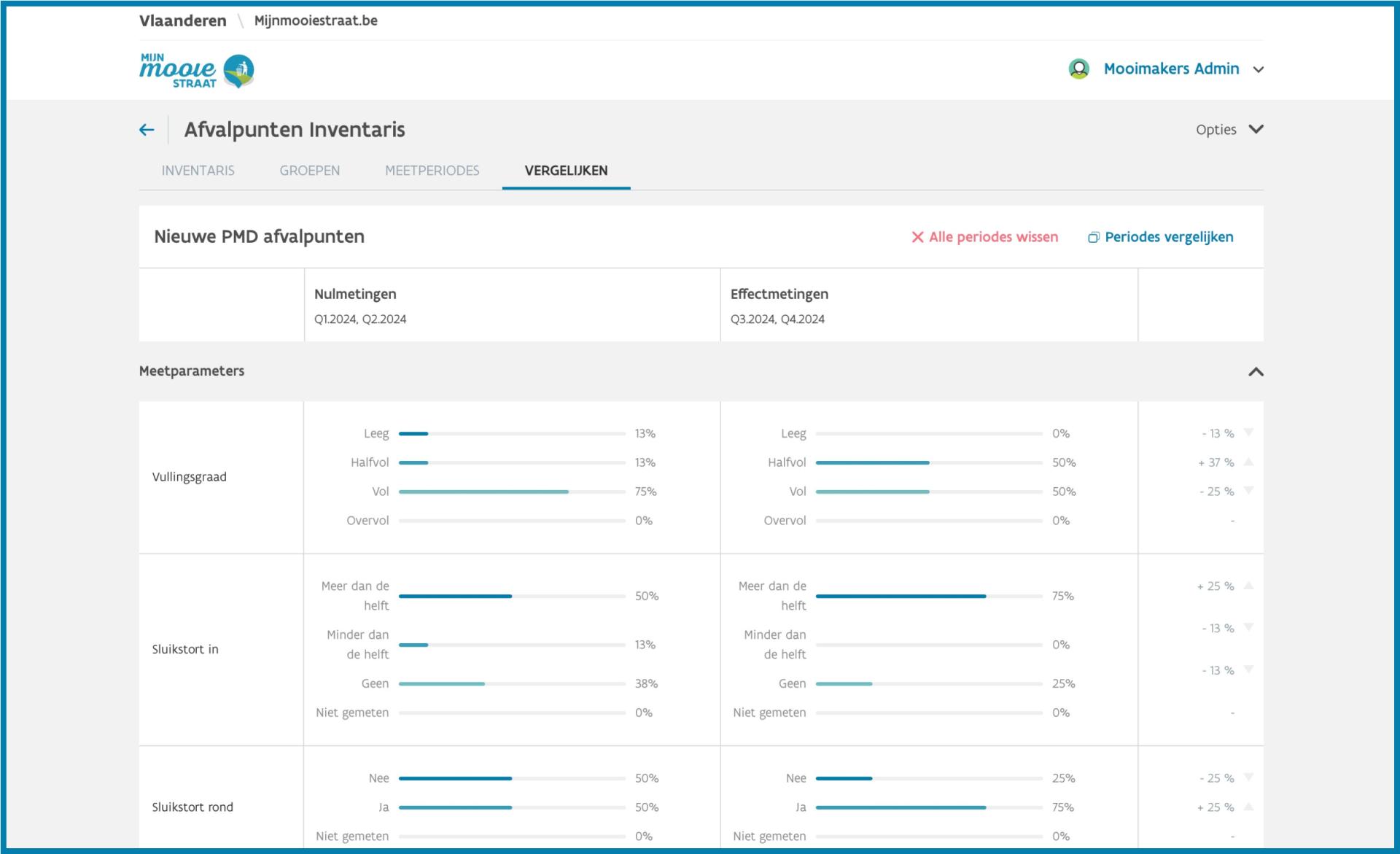The height and width of the screenshot is (854, 1400).
Task: Select the Vullingsgraad row label
Action: pos(189,477)
